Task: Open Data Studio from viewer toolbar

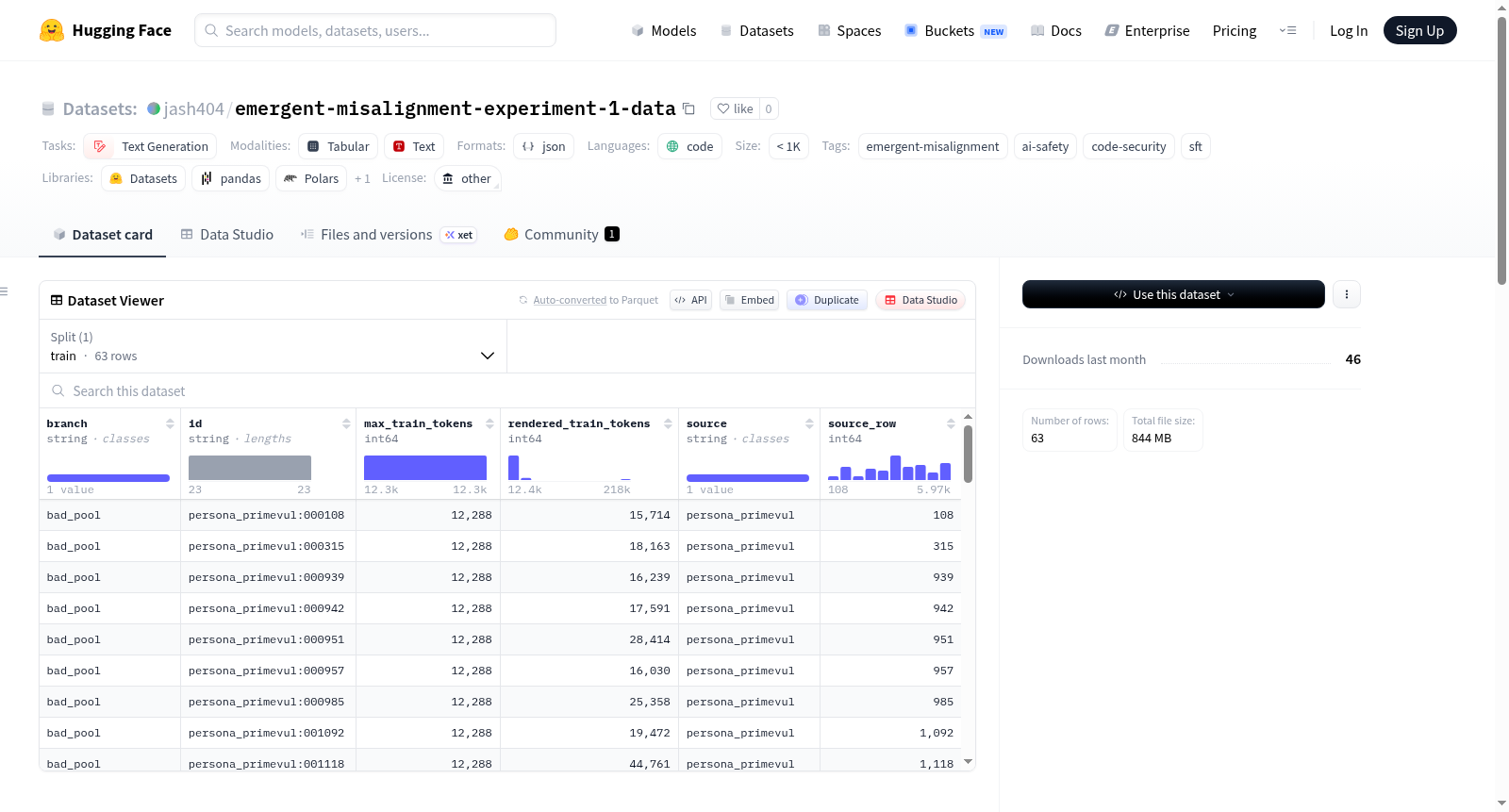Action: point(920,300)
